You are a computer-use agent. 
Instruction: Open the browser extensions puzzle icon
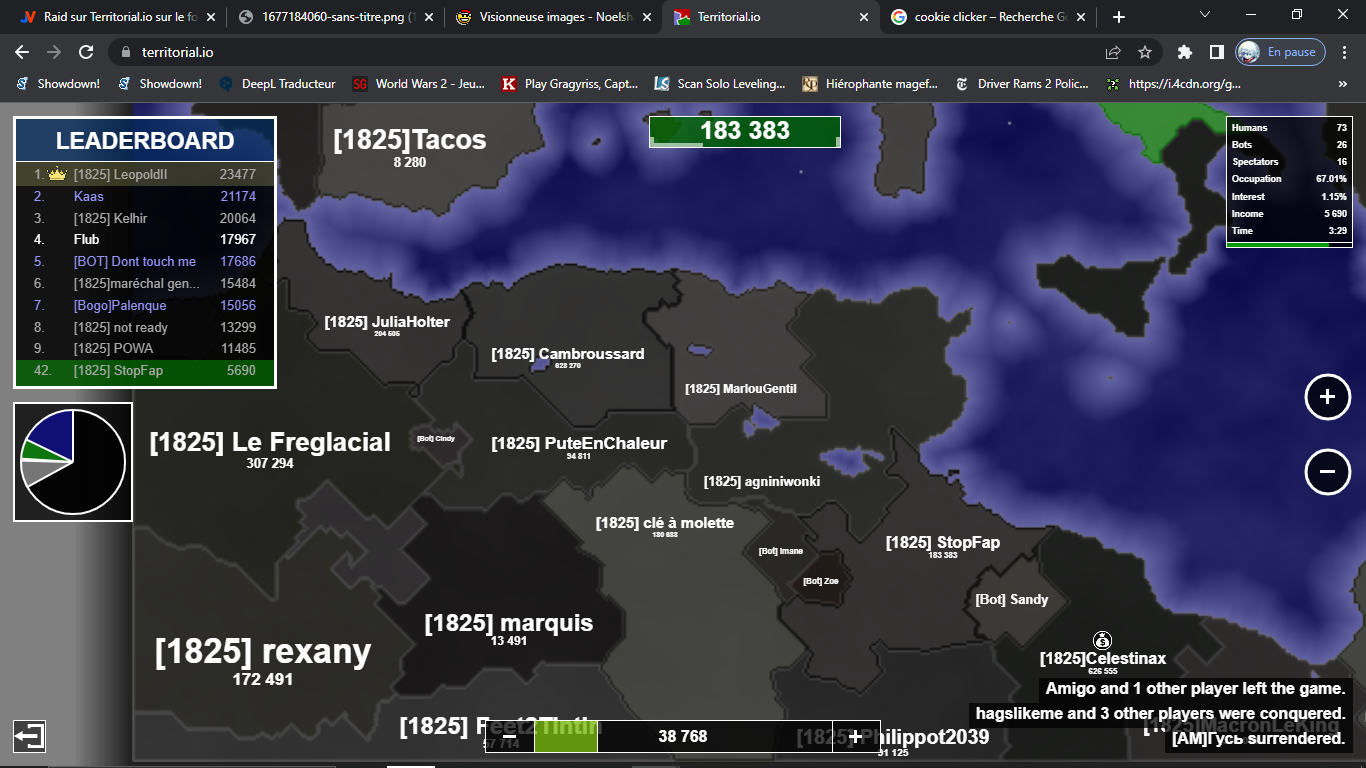coord(1185,52)
